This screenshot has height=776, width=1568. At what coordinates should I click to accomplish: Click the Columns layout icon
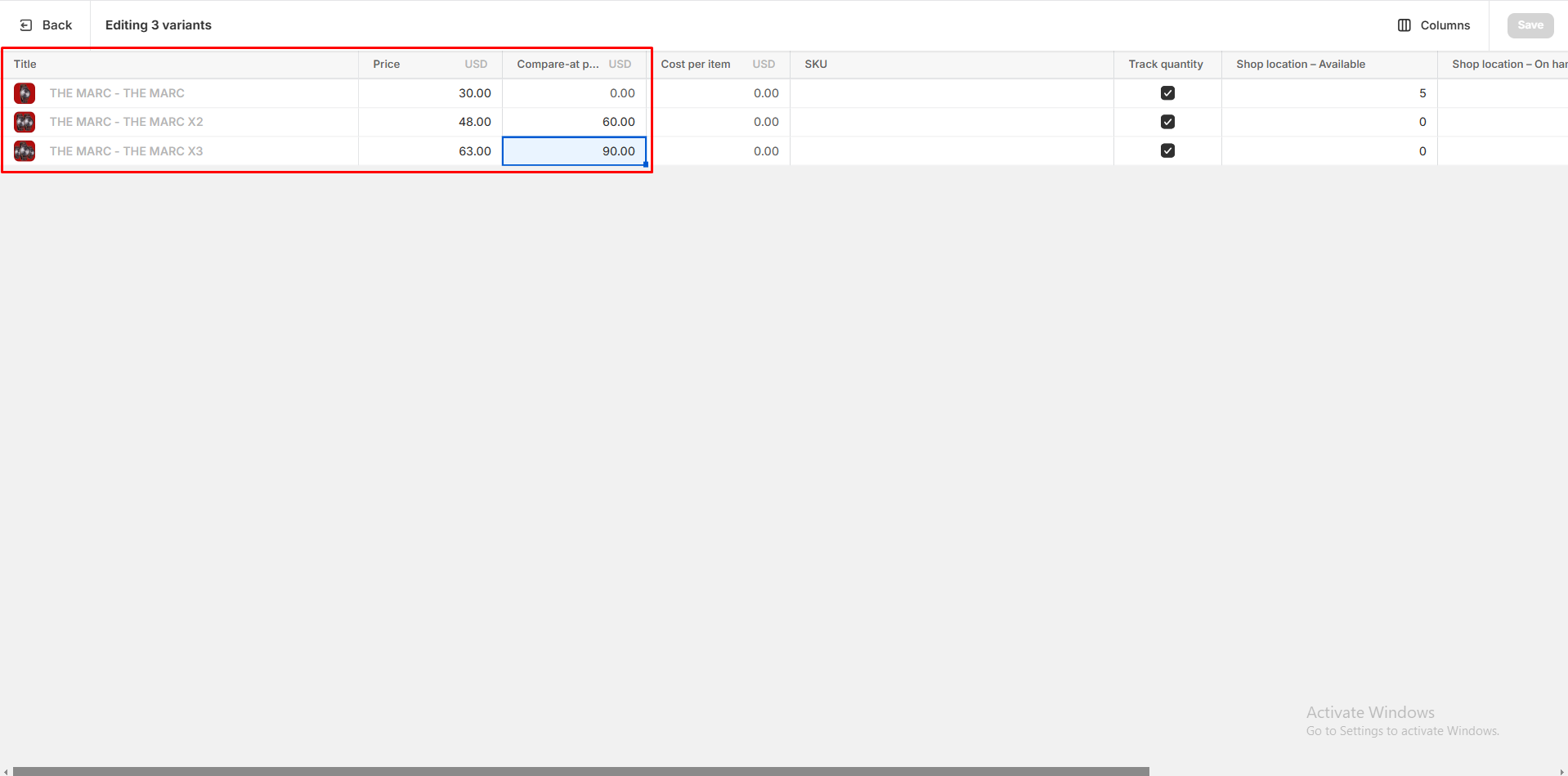tap(1404, 25)
